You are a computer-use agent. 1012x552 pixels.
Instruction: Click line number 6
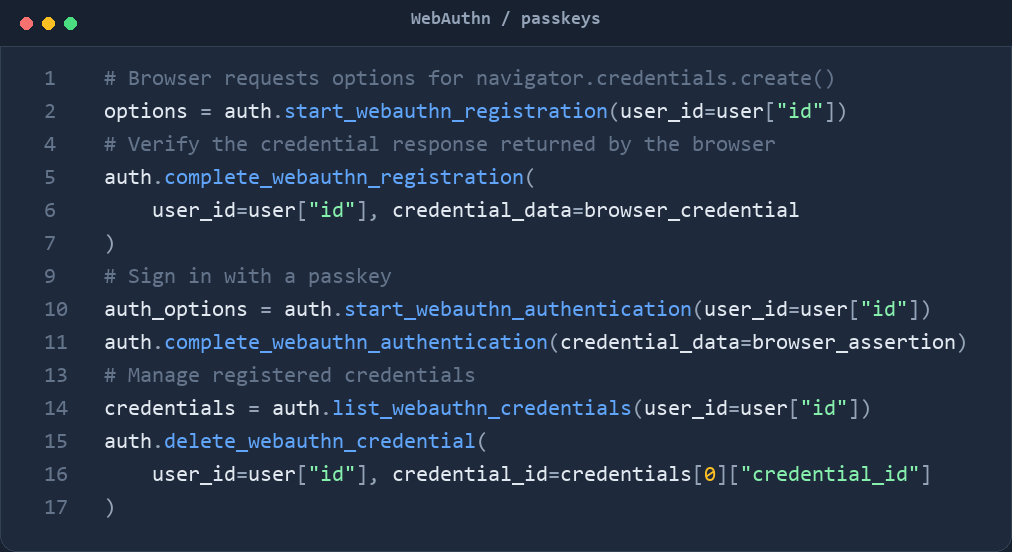click(50, 210)
